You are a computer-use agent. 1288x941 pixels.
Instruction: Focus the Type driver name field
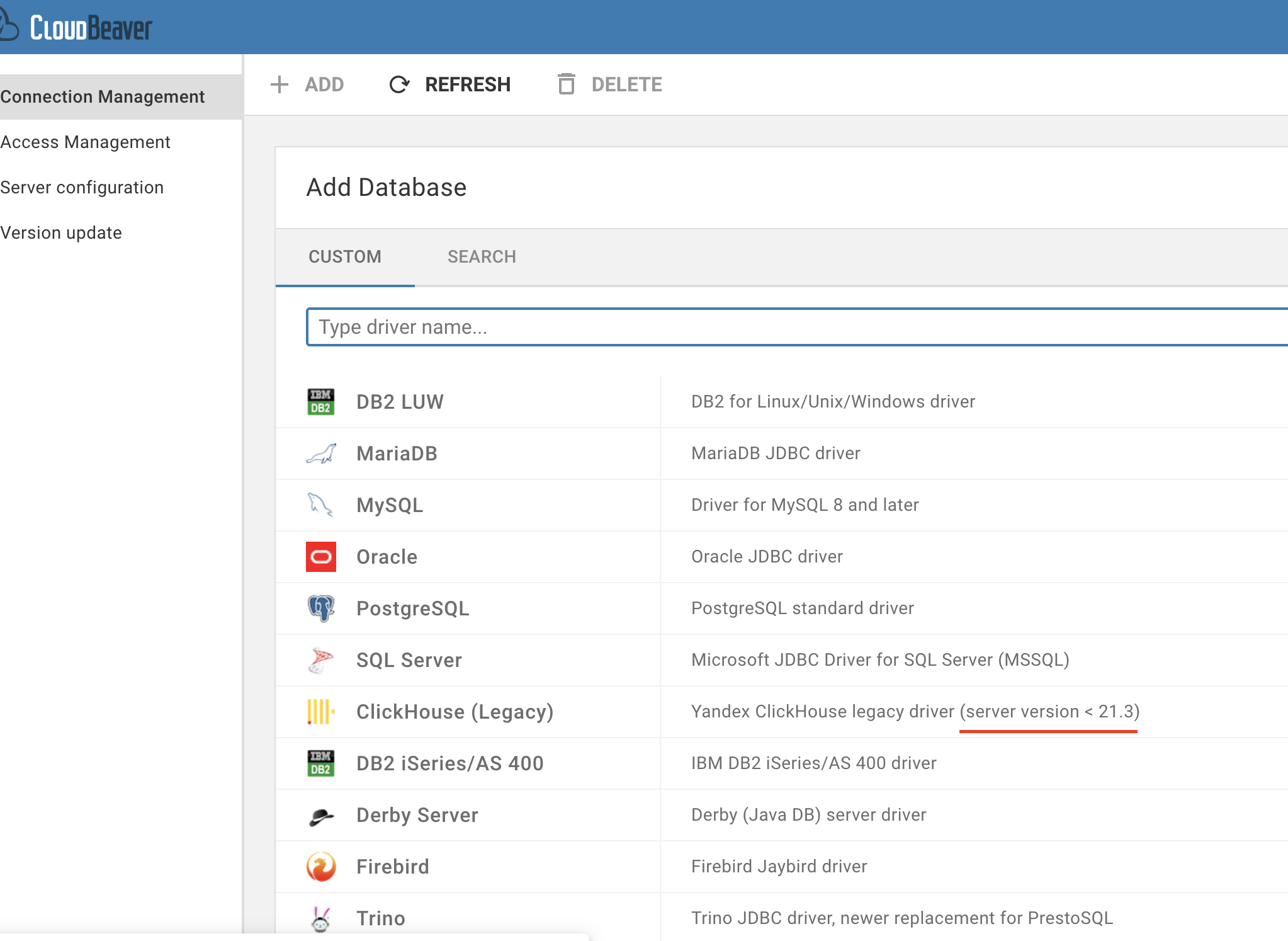(797, 327)
